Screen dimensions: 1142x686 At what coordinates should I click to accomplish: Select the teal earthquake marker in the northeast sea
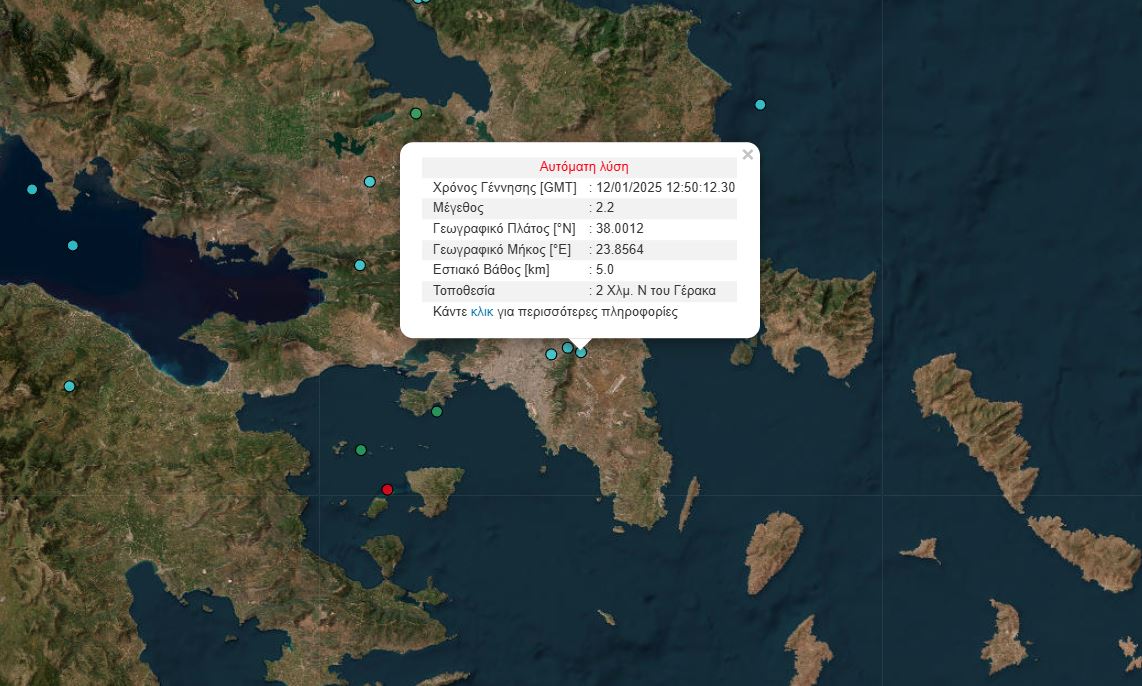click(760, 104)
